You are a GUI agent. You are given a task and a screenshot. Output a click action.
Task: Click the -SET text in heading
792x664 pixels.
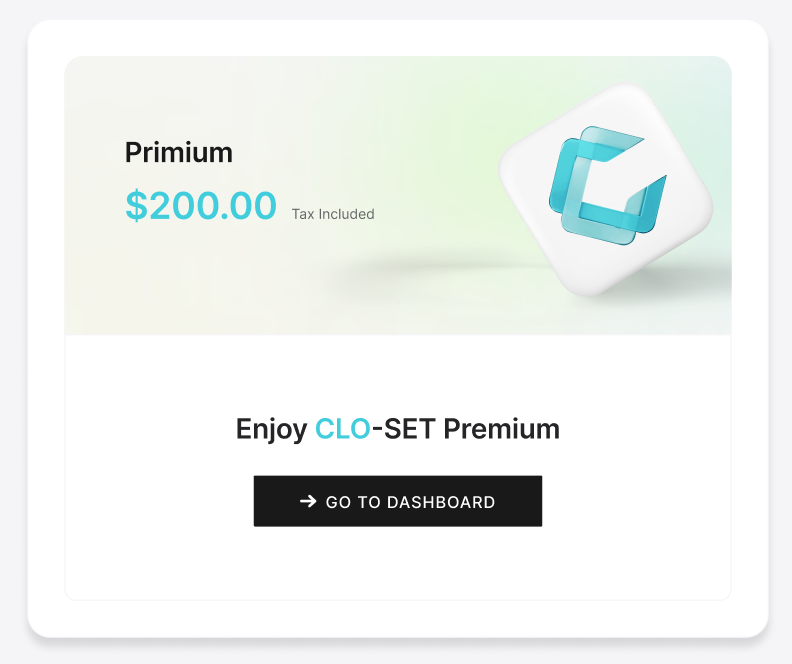pyautogui.click(x=404, y=429)
